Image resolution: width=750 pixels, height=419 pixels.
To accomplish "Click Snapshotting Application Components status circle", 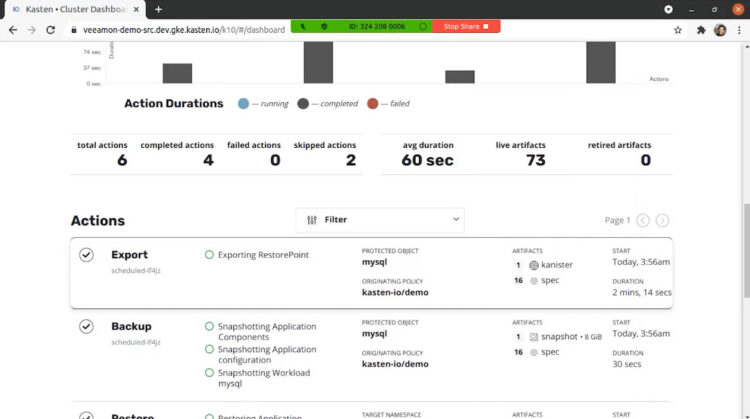I will (x=209, y=326).
